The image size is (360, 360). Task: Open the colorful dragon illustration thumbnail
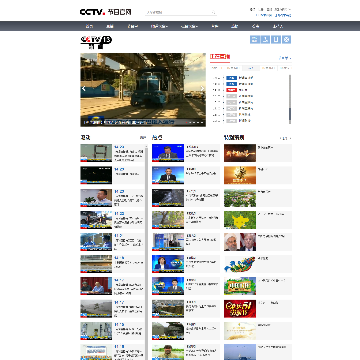click(240, 264)
